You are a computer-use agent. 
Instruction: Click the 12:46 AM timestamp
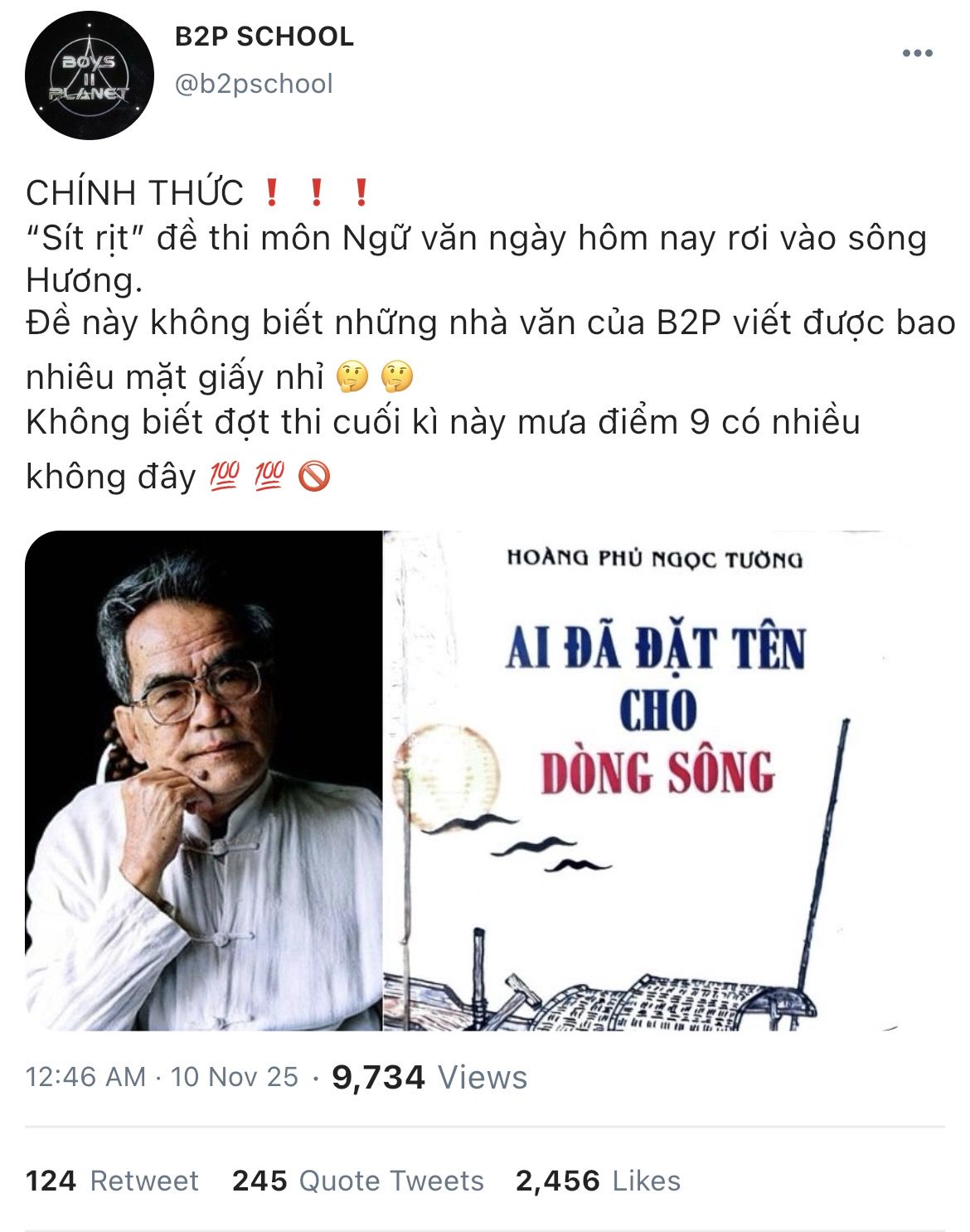pyautogui.click(x=85, y=1077)
